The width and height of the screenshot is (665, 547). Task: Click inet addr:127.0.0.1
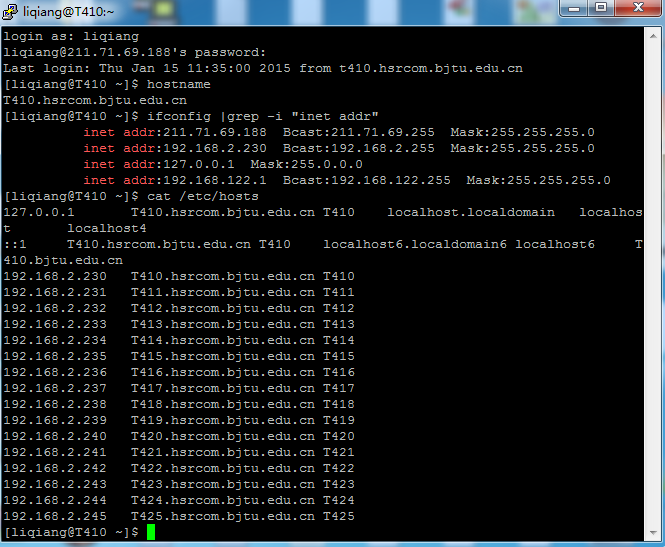tap(159, 165)
